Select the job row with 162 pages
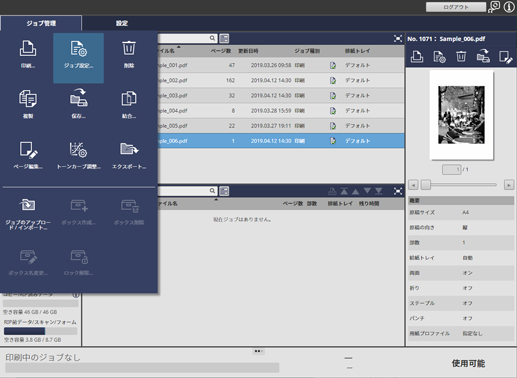The image size is (517, 378). point(281,80)
